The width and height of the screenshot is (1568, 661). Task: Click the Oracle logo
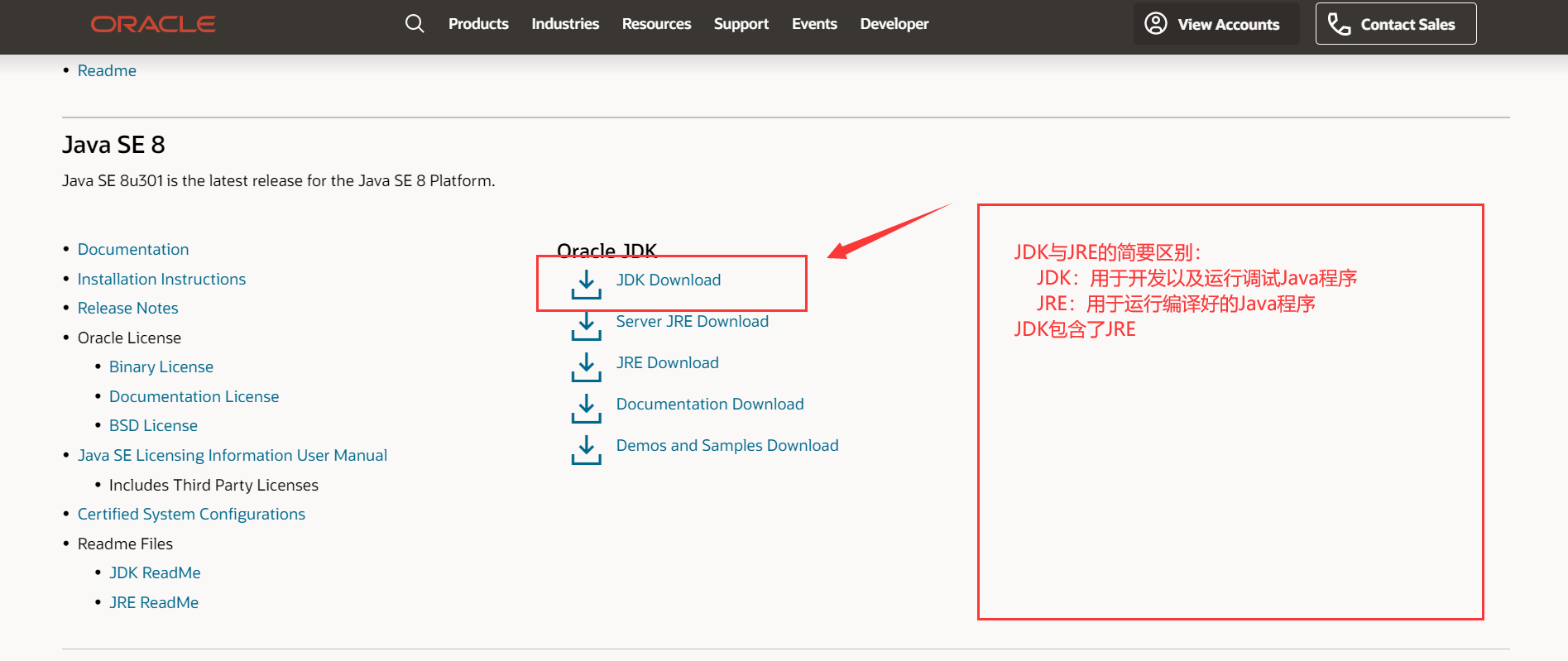click(x=153, y=24)
